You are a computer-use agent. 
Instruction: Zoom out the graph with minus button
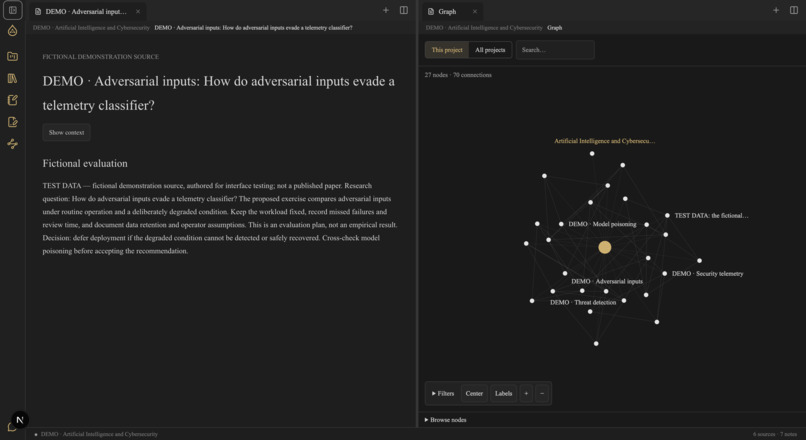tap(542, 393)
